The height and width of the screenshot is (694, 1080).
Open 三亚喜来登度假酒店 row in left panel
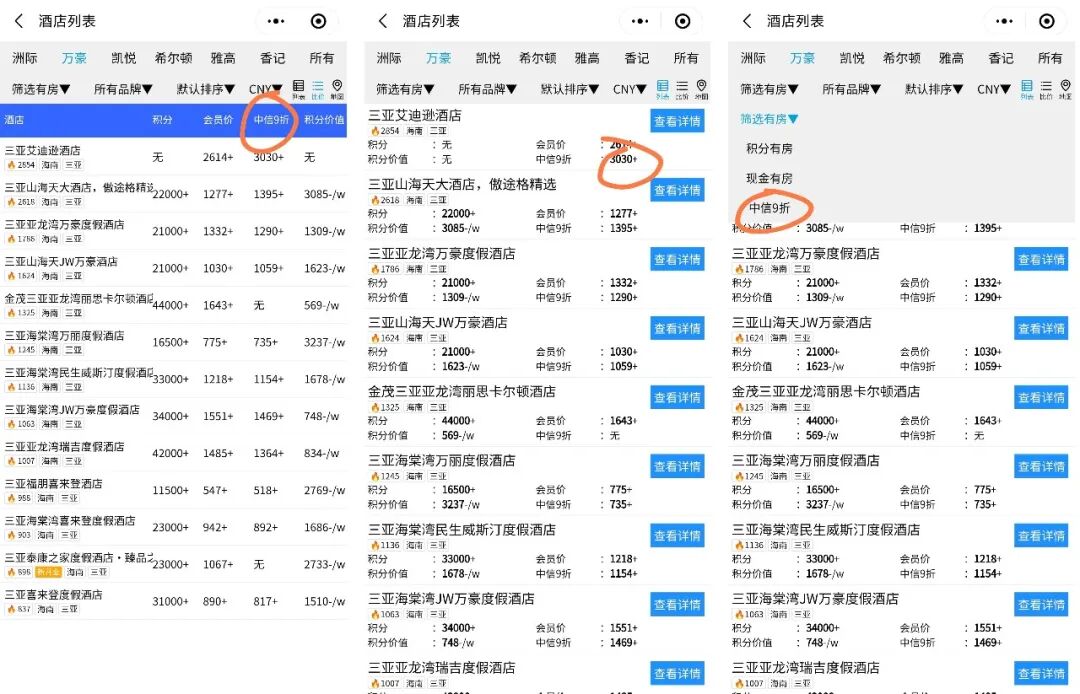tap(174, 601)
